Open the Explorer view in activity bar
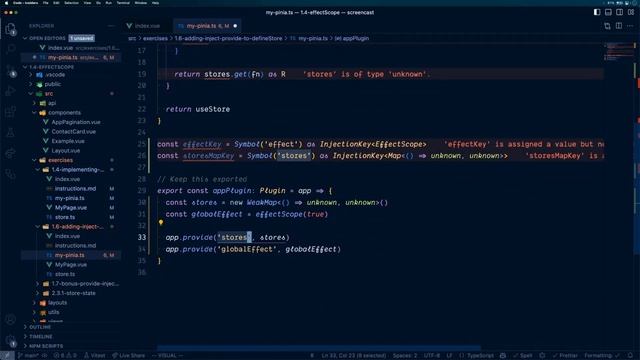 pos(11,29)
